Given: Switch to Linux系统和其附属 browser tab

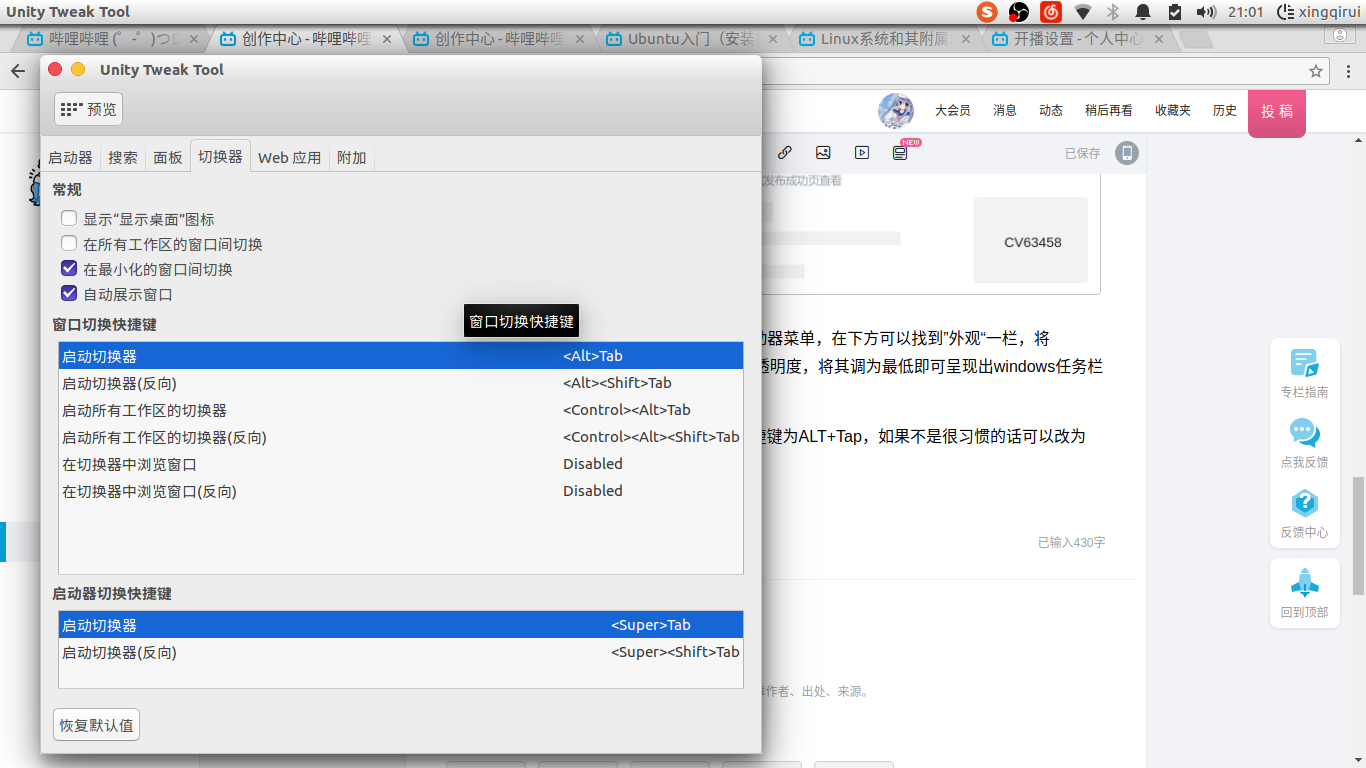Looking at the screenshot, I should point(883,39).
